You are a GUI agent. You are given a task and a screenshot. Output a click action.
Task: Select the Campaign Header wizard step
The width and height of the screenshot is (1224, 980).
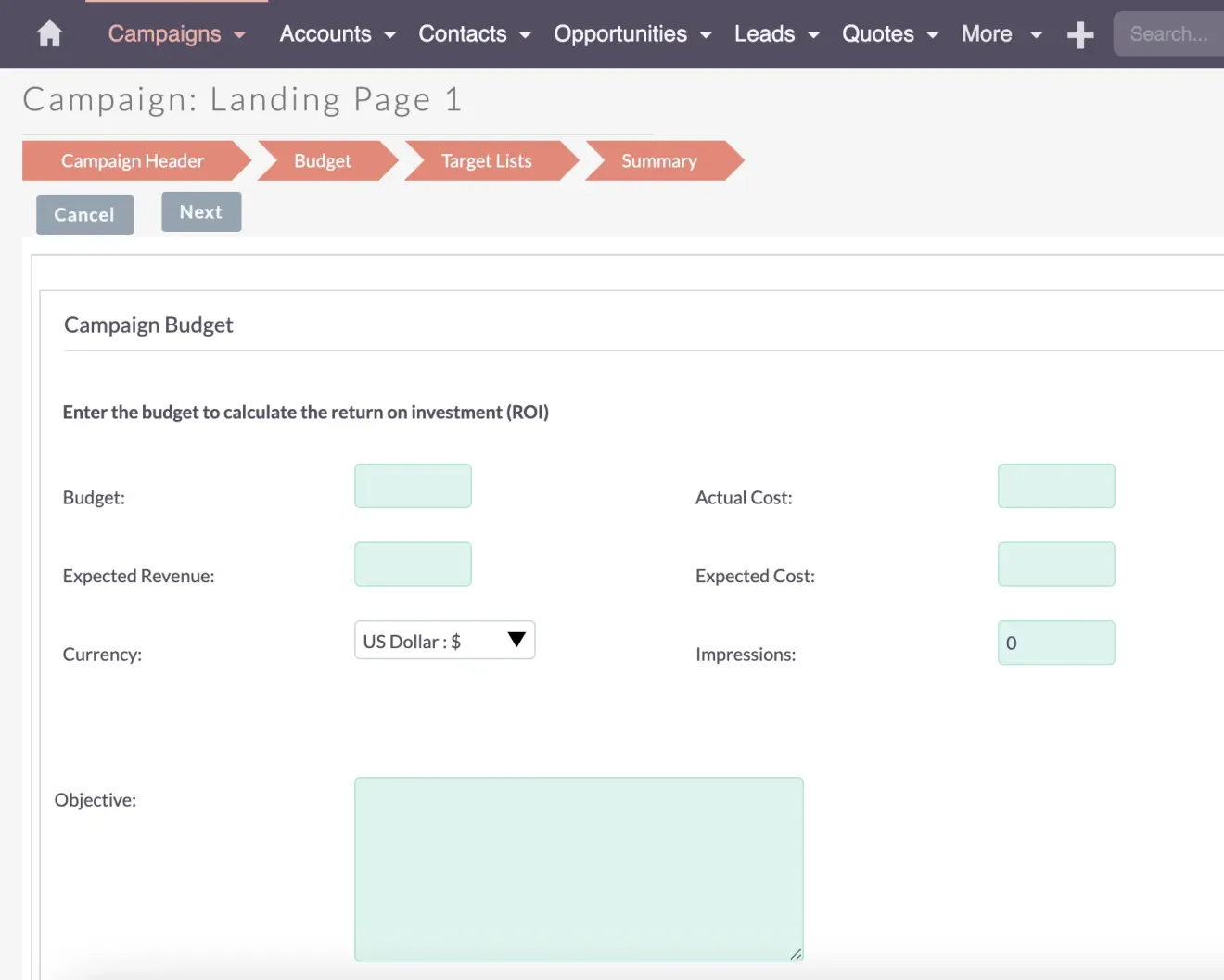(132, 160)
